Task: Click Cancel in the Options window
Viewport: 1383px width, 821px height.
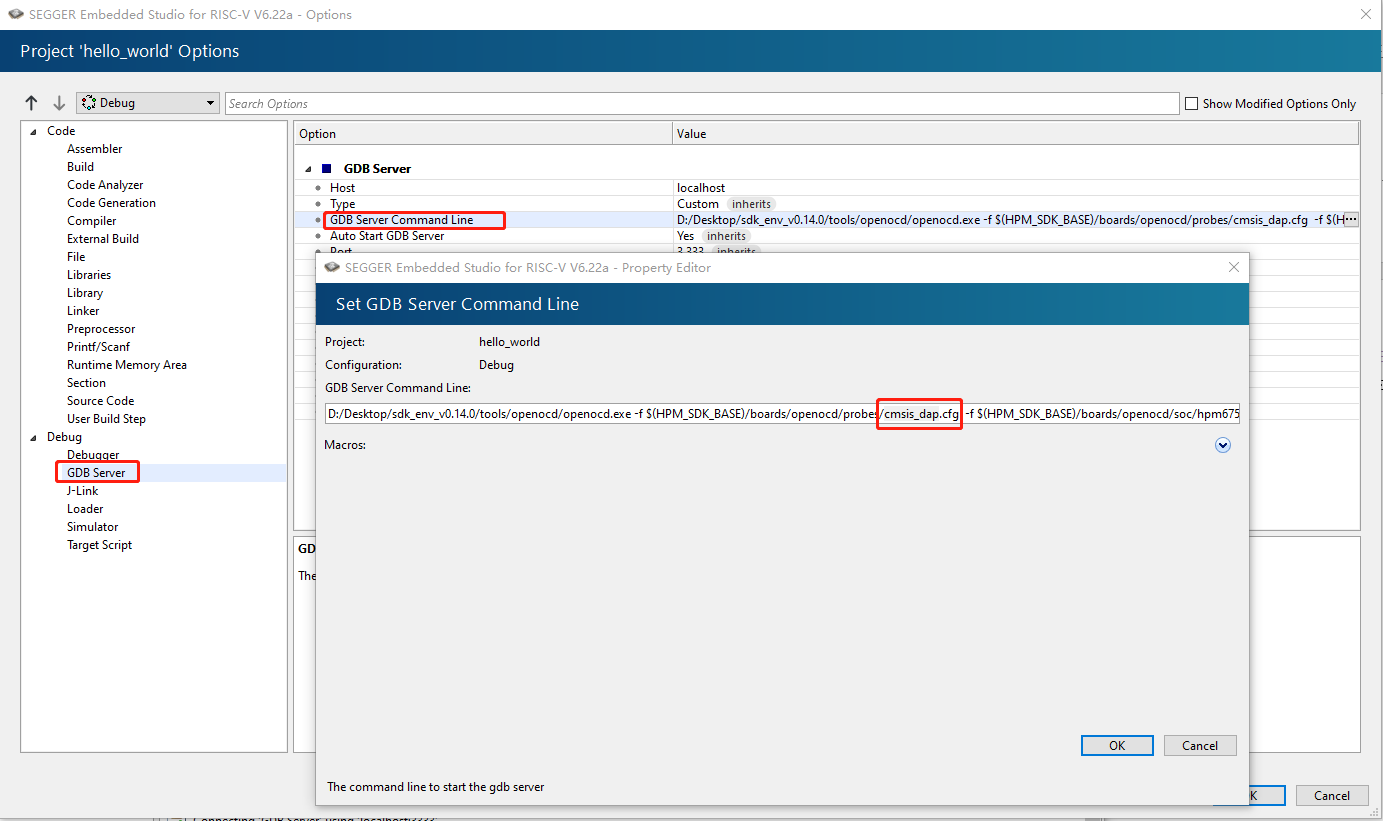Action: click(x=1332, y=795)
